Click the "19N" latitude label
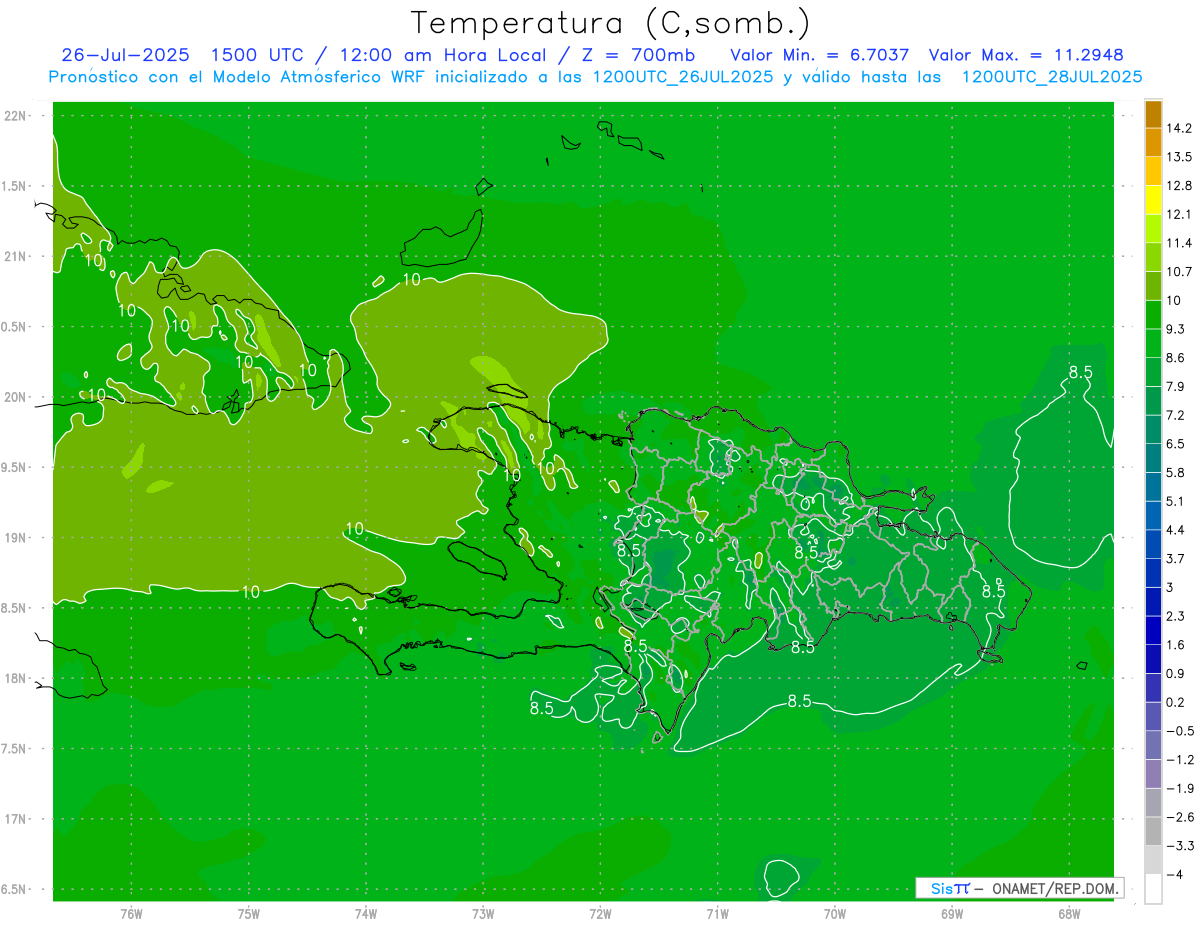This screenshot has height=927, width=1200. [x=15, y=538]
